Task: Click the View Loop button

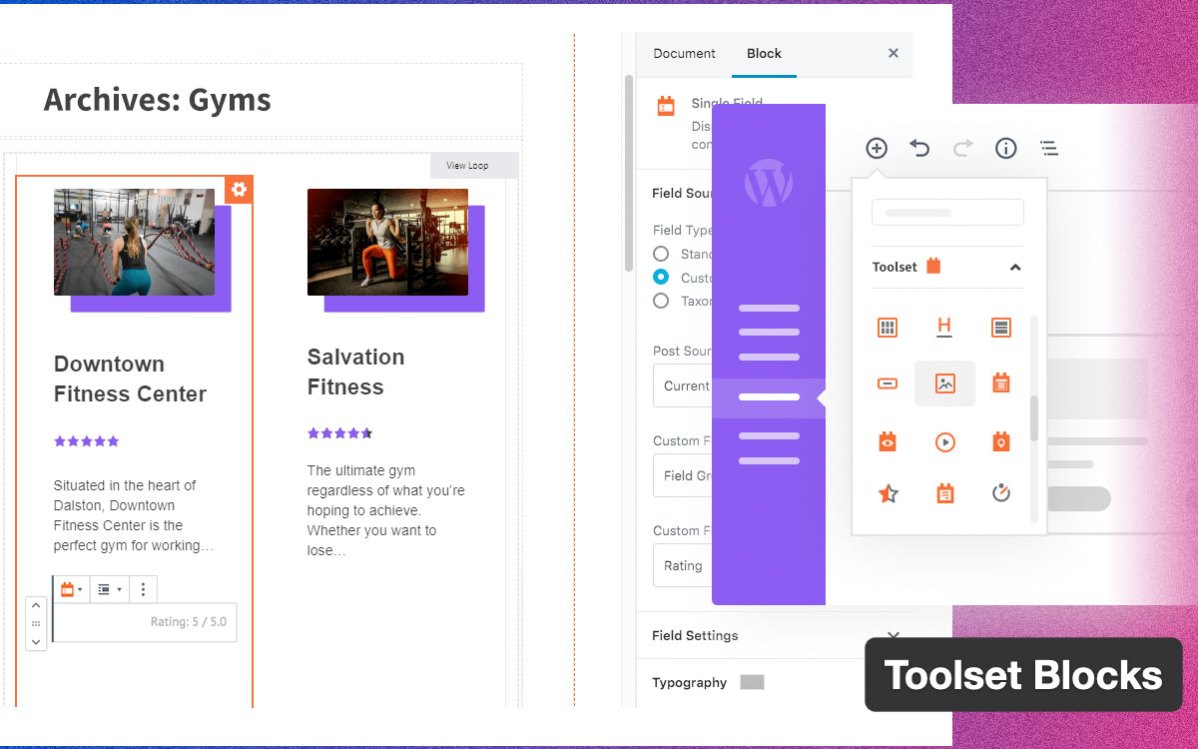Action: tap(474, 165)
